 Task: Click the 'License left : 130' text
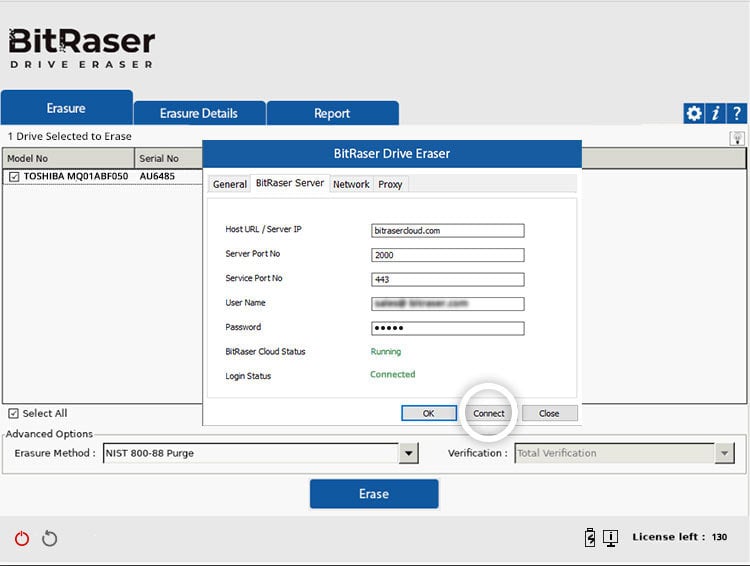(x=680, y=537)
